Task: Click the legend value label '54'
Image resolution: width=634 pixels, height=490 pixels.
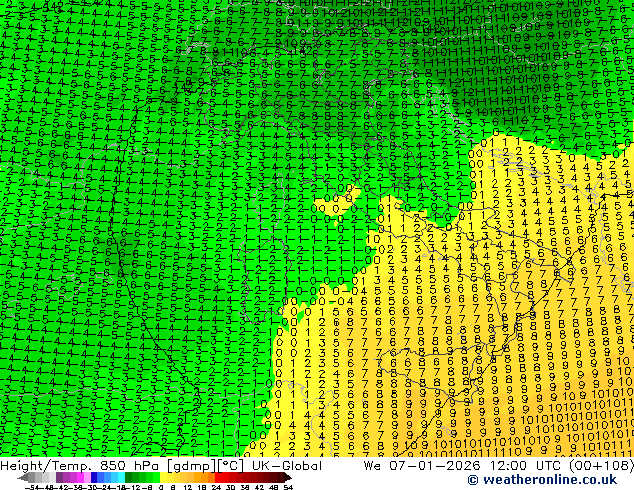Action: pos(288,488)
